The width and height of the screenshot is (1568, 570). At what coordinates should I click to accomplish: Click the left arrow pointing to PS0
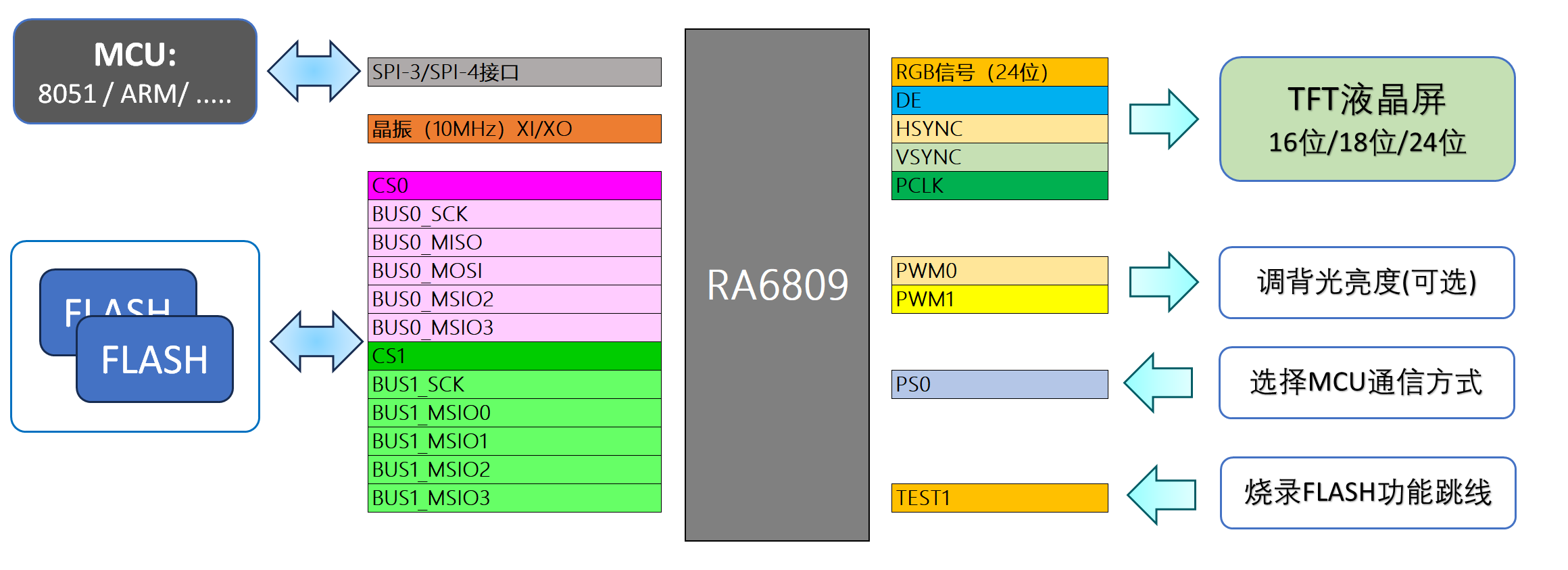pos(1158,383)
